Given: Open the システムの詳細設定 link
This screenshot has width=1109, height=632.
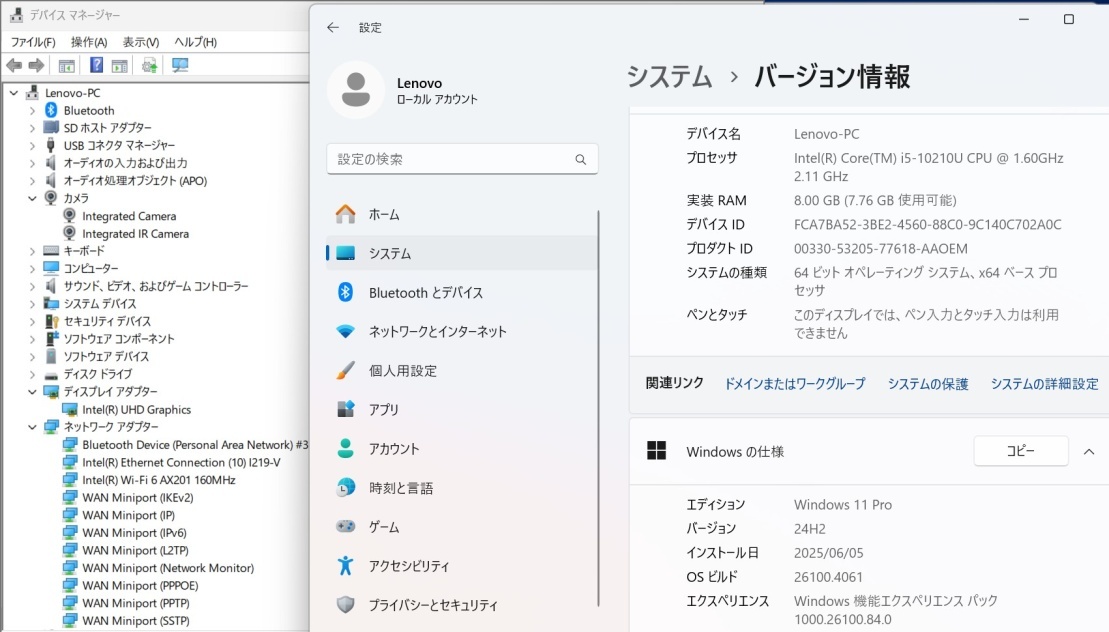Looking at the screenshot, I should point(1044,384).
